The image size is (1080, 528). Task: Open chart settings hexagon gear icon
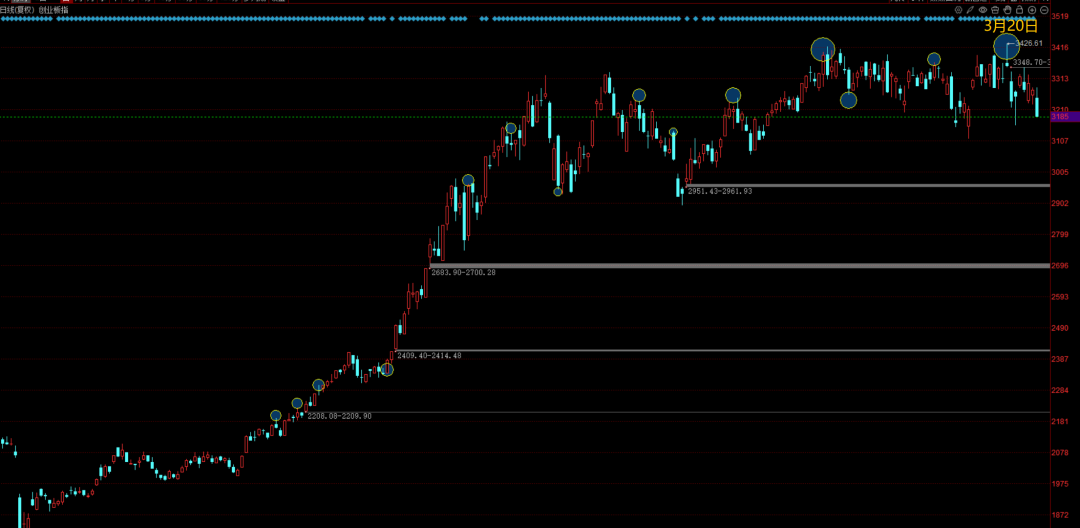pos(958,10)
